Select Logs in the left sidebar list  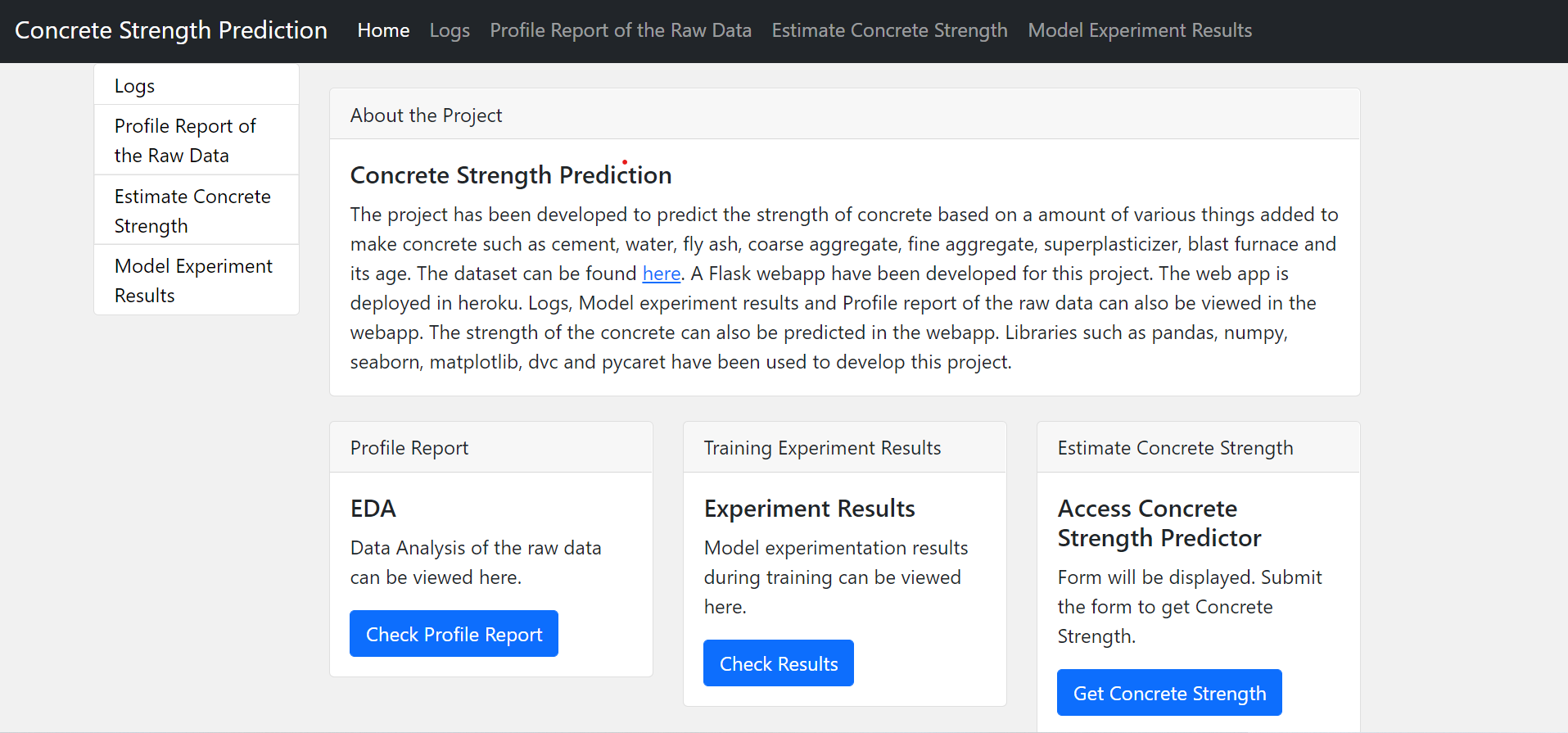click(x=133, y=85)
